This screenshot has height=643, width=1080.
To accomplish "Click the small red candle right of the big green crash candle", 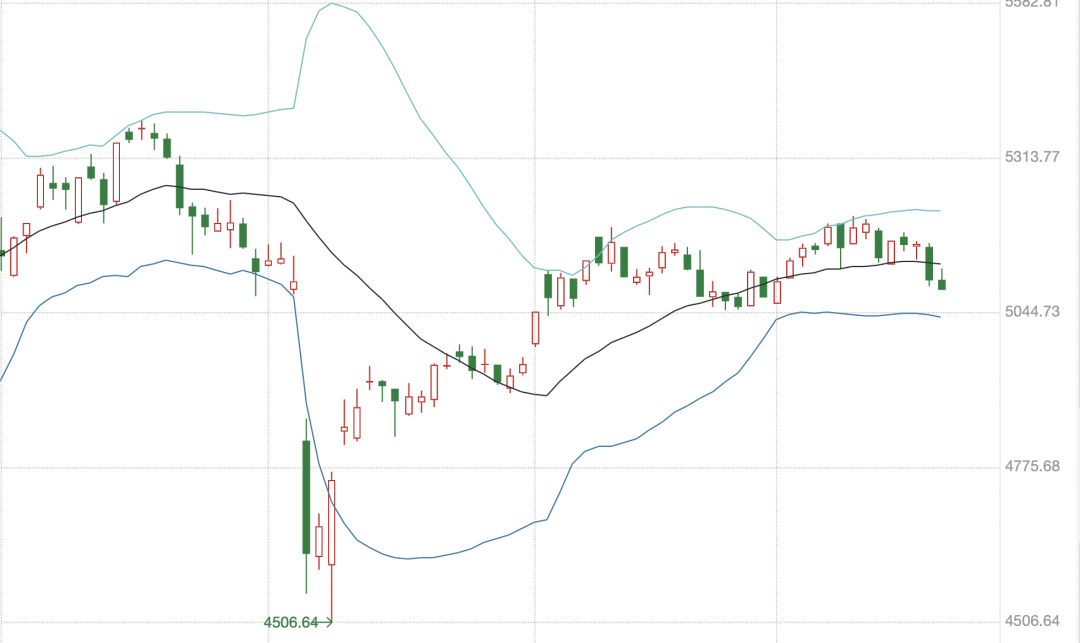I will click(x=319, y=541).
